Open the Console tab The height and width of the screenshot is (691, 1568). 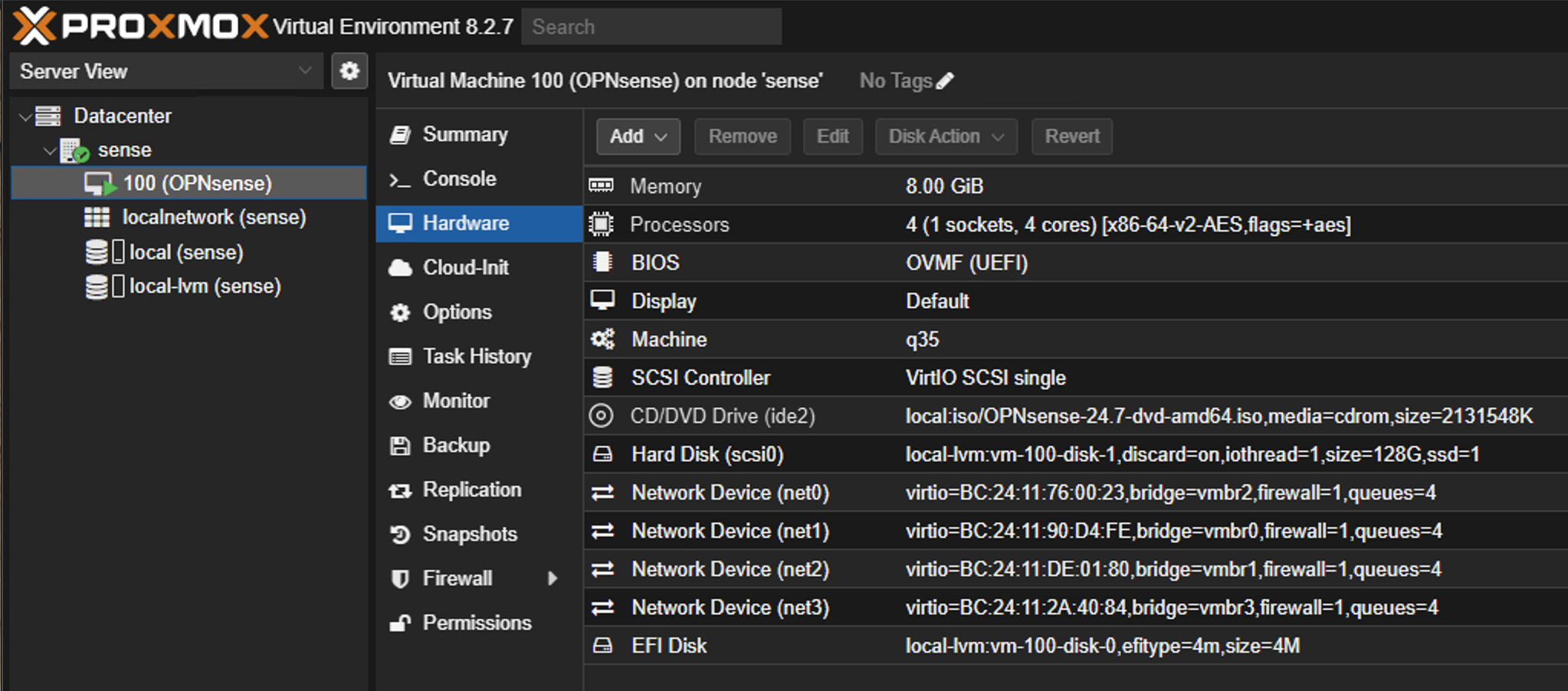pos(479,178)
